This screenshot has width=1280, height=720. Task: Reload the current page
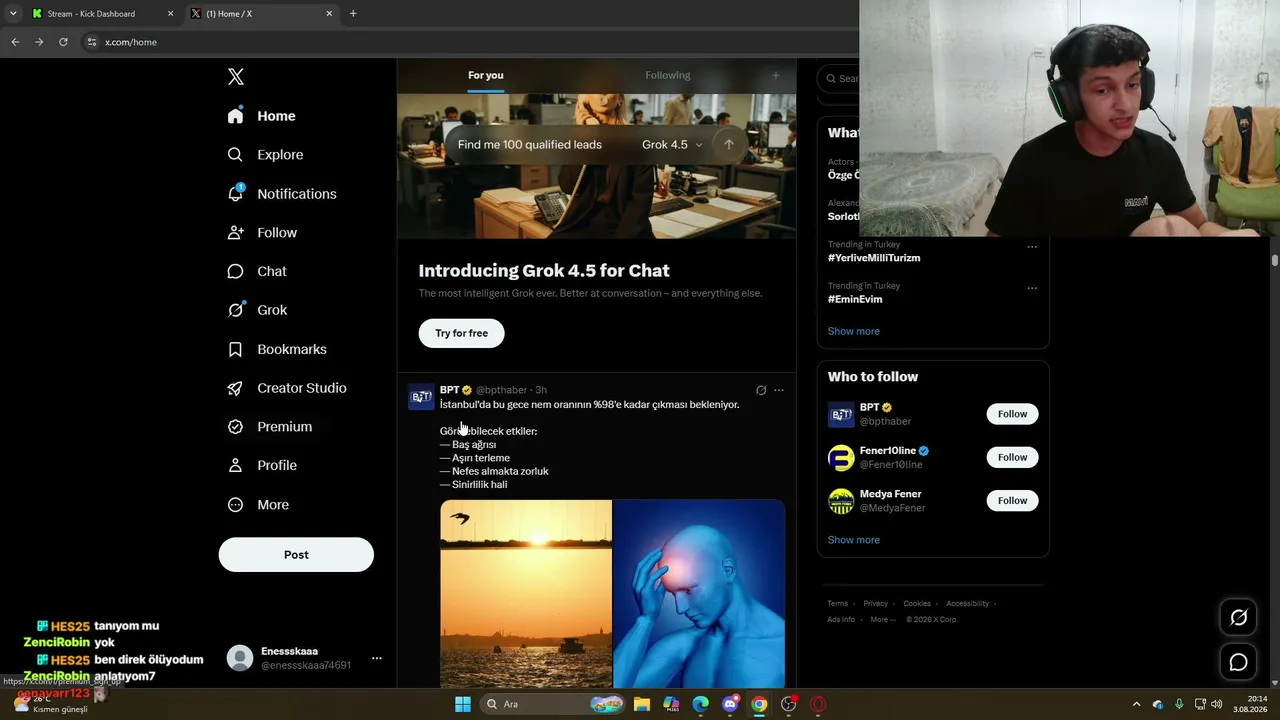tap(63, 42)
